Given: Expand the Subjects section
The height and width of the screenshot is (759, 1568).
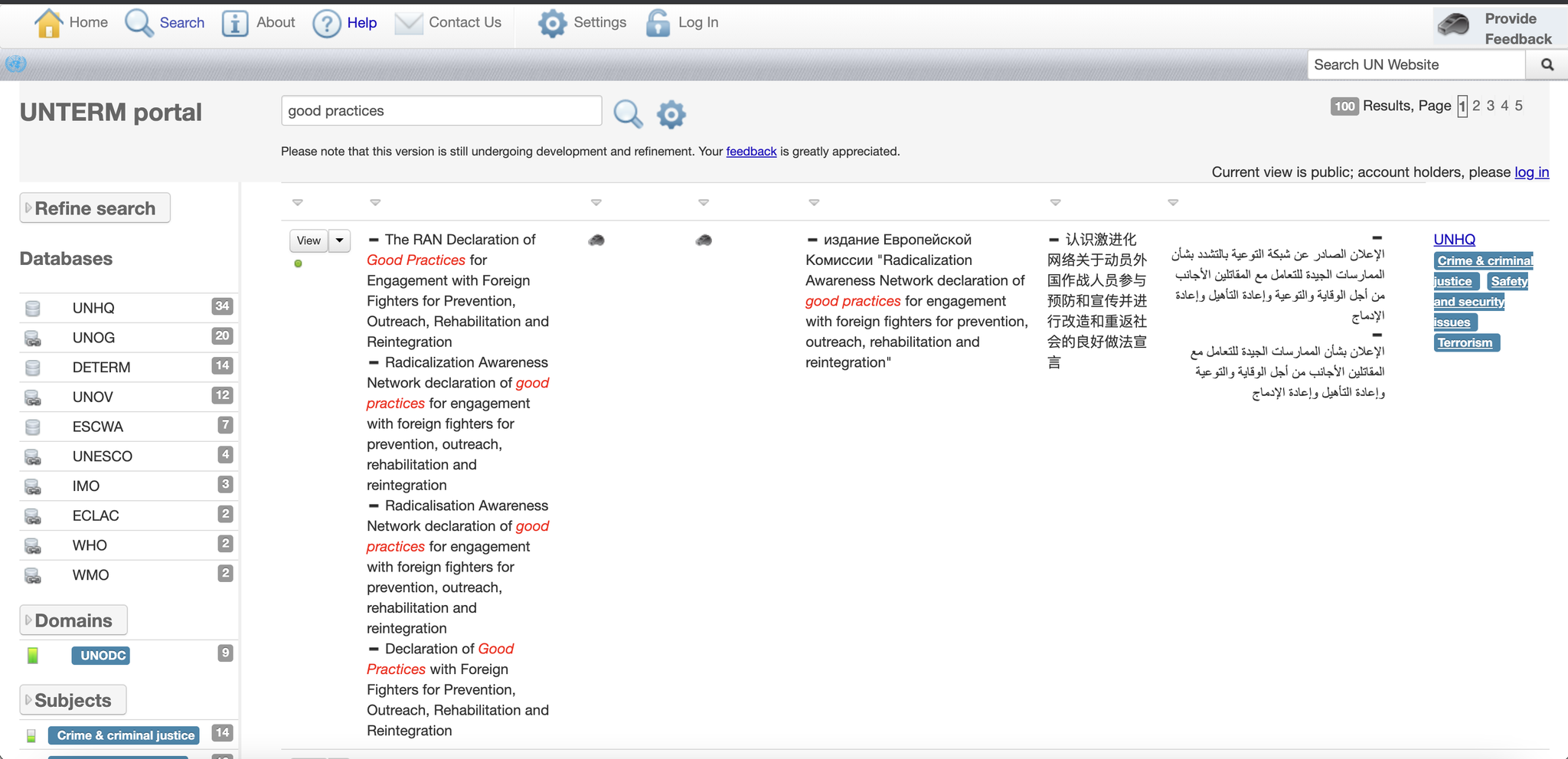Looking at the screenshot, I should [73, 700].
